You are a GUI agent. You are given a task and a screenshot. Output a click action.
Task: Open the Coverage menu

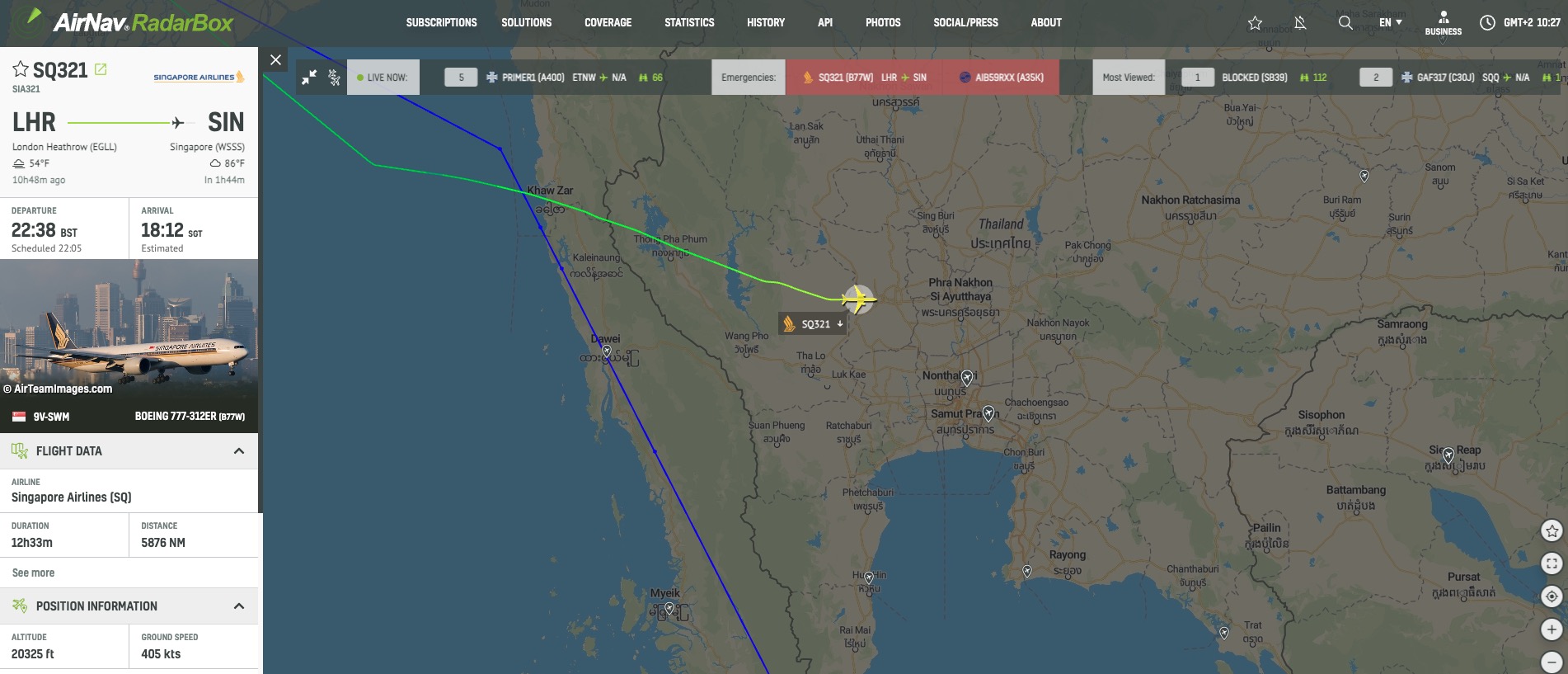coord(608,22)
